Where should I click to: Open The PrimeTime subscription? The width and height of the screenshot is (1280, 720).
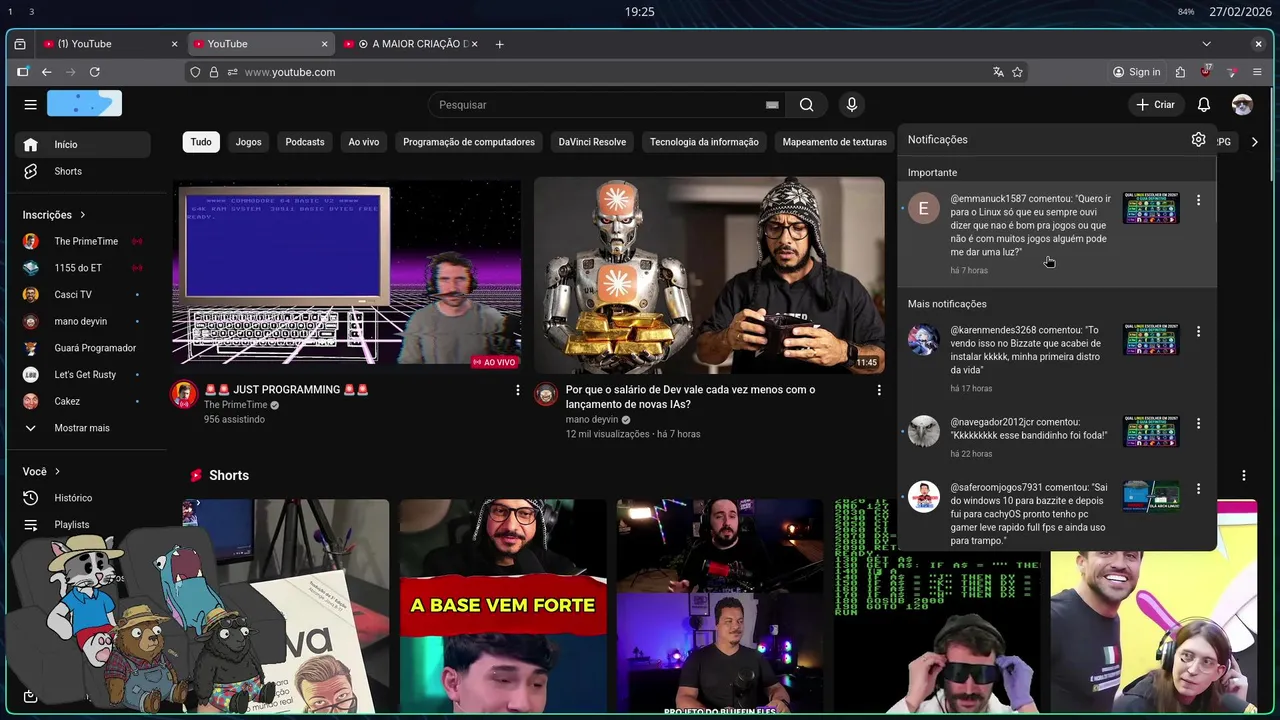coord(83,241)
